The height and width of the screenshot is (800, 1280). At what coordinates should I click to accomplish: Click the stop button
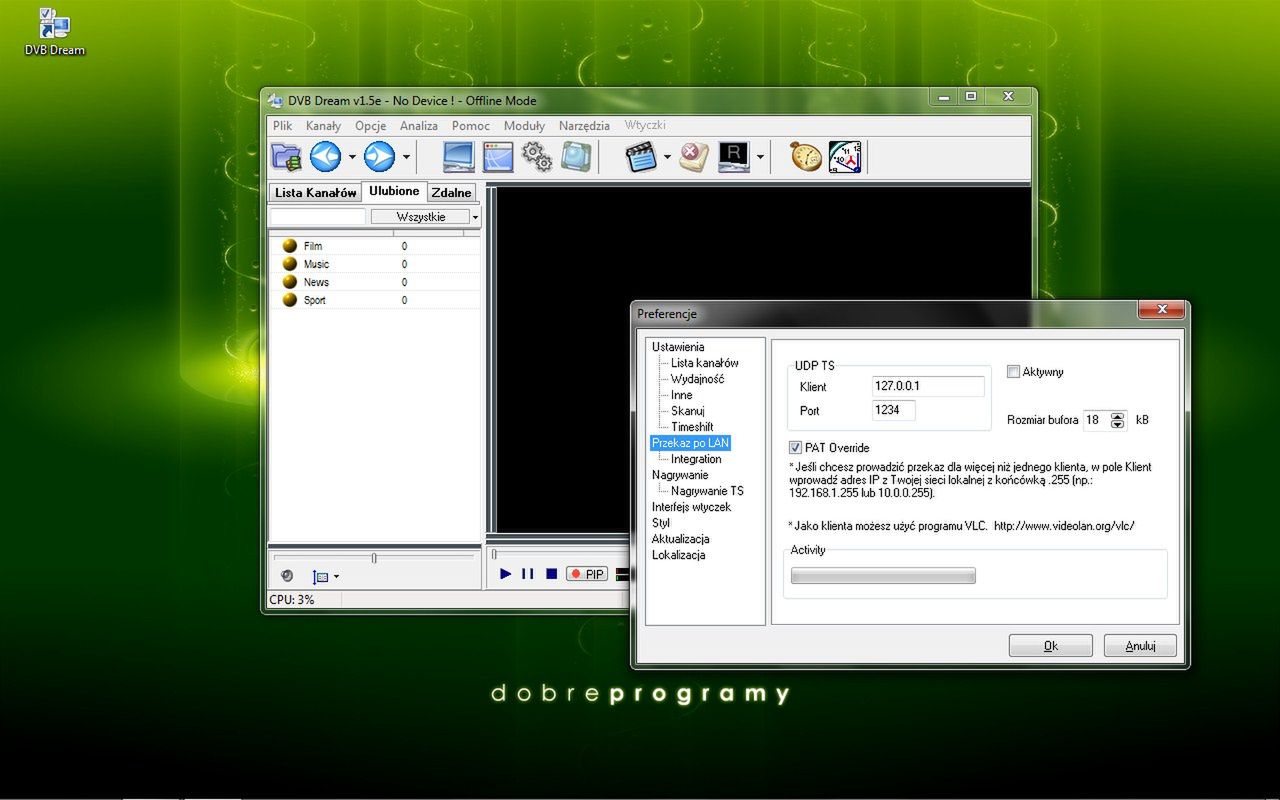551,574
